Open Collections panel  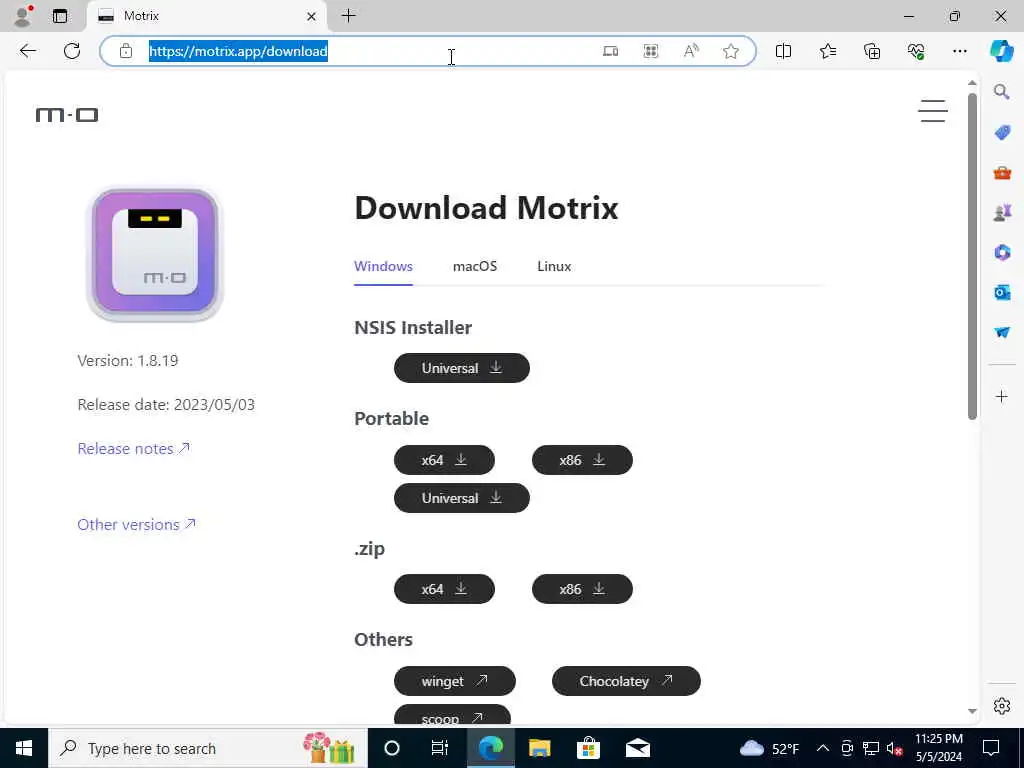tap(872, 51)
